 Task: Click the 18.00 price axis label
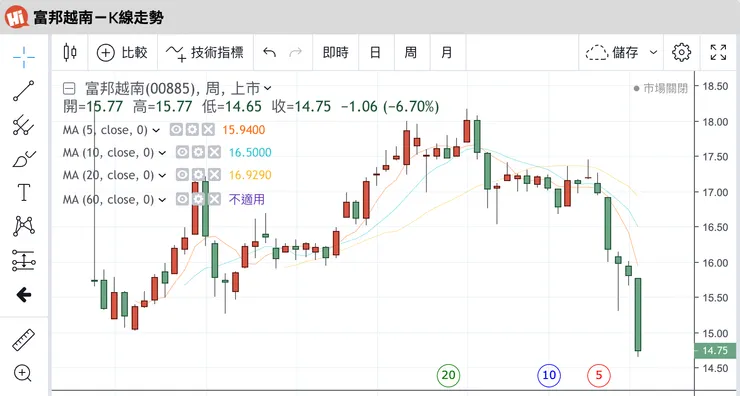(x=715, y=122)
